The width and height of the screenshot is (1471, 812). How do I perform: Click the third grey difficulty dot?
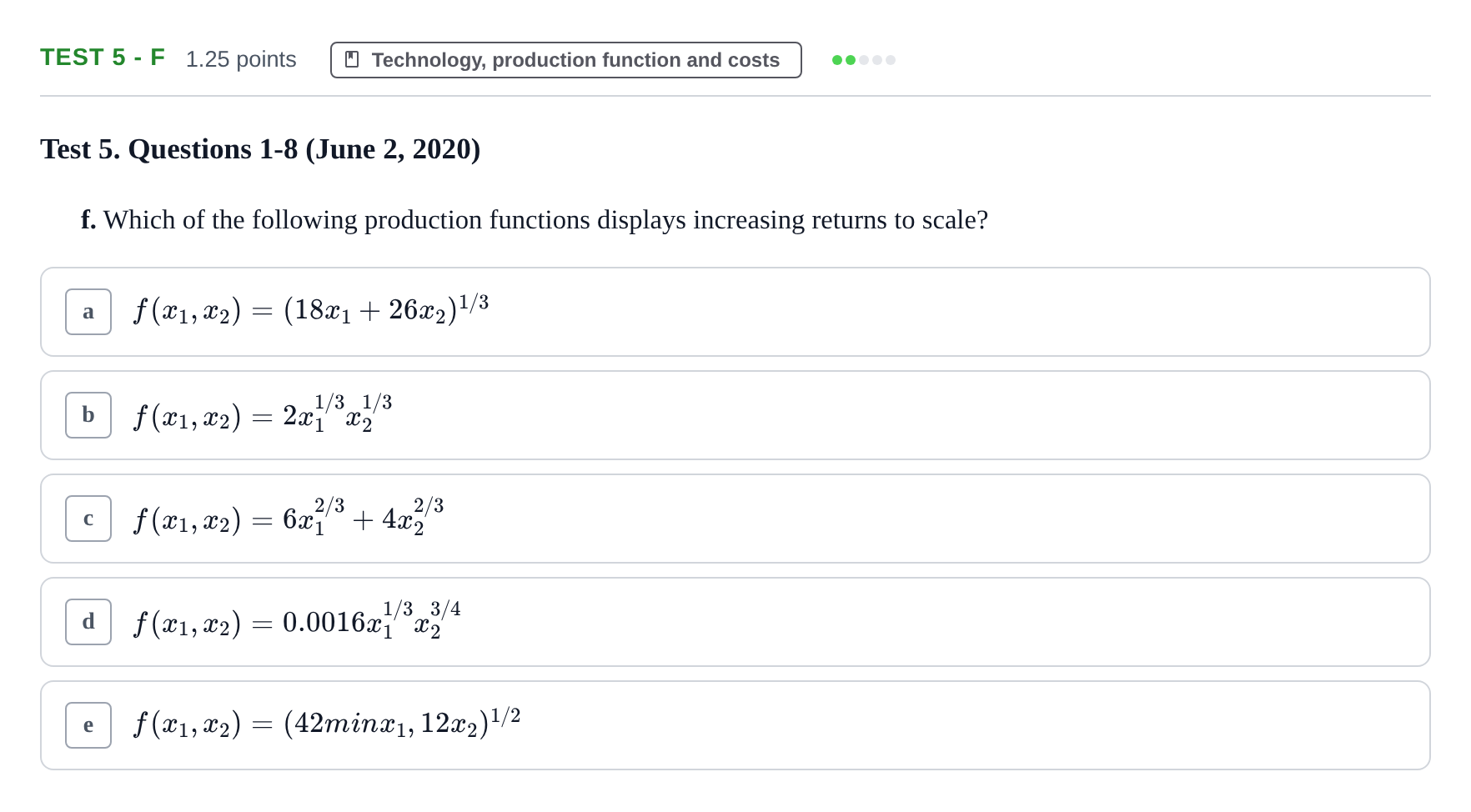[864, 60]
